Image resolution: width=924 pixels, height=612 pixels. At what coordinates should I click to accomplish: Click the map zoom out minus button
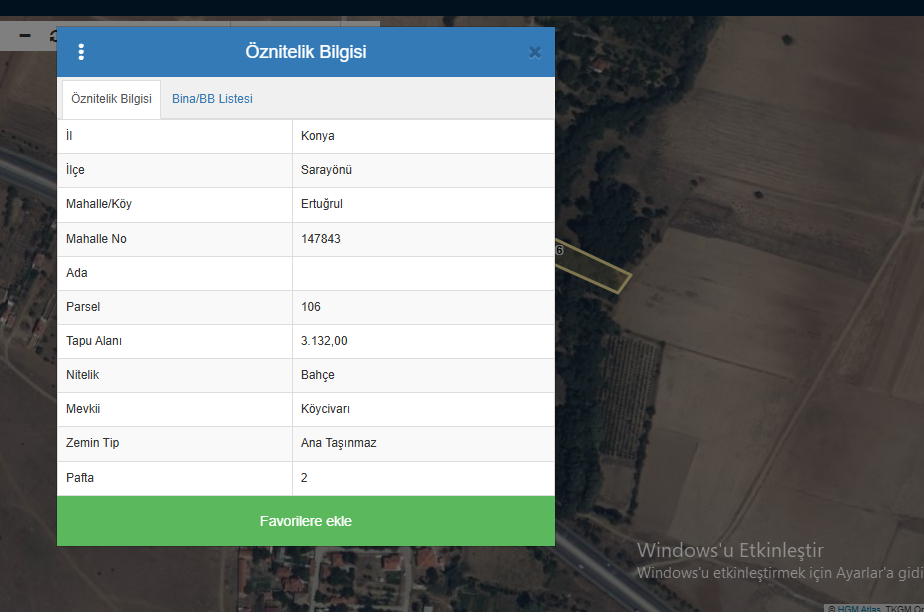(25, 36)
